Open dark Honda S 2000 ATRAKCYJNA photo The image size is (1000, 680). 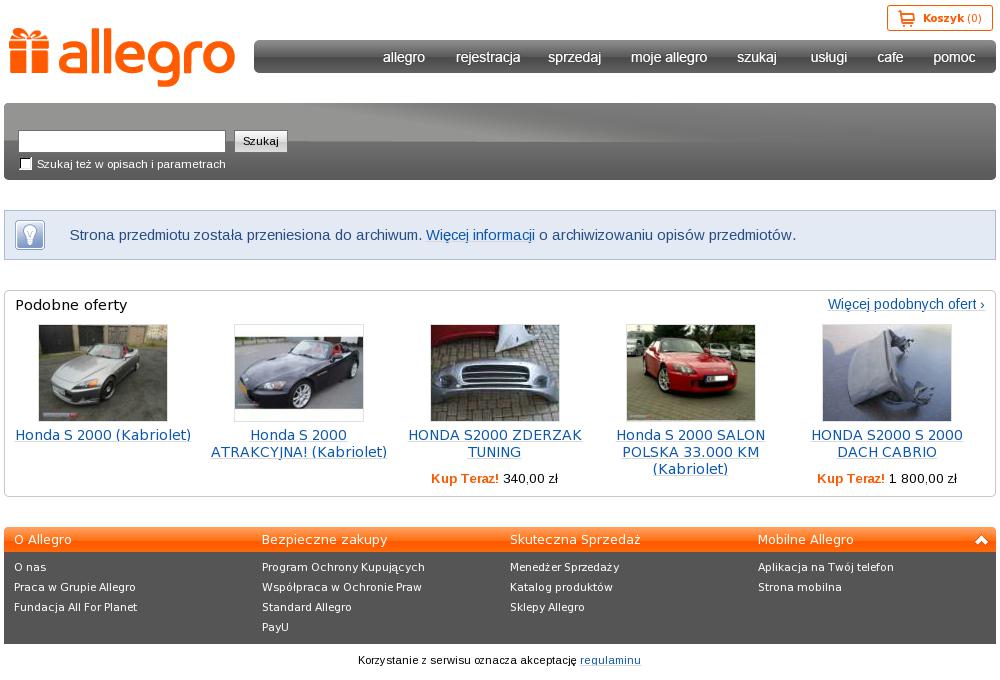tap(298, 373)
